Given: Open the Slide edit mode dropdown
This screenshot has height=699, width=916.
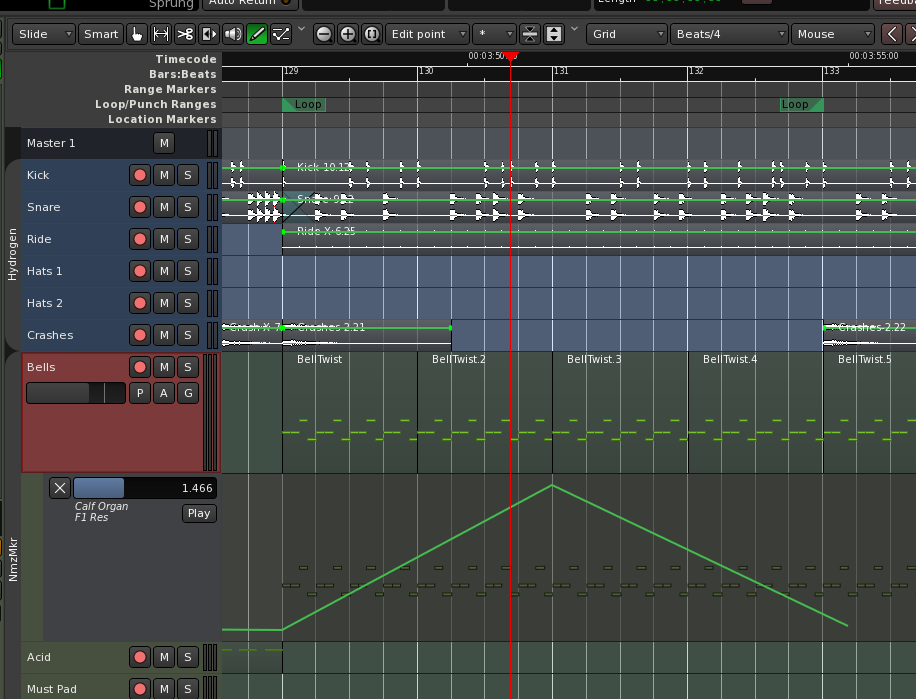Looking at the screenshot, I should (46, 34).
